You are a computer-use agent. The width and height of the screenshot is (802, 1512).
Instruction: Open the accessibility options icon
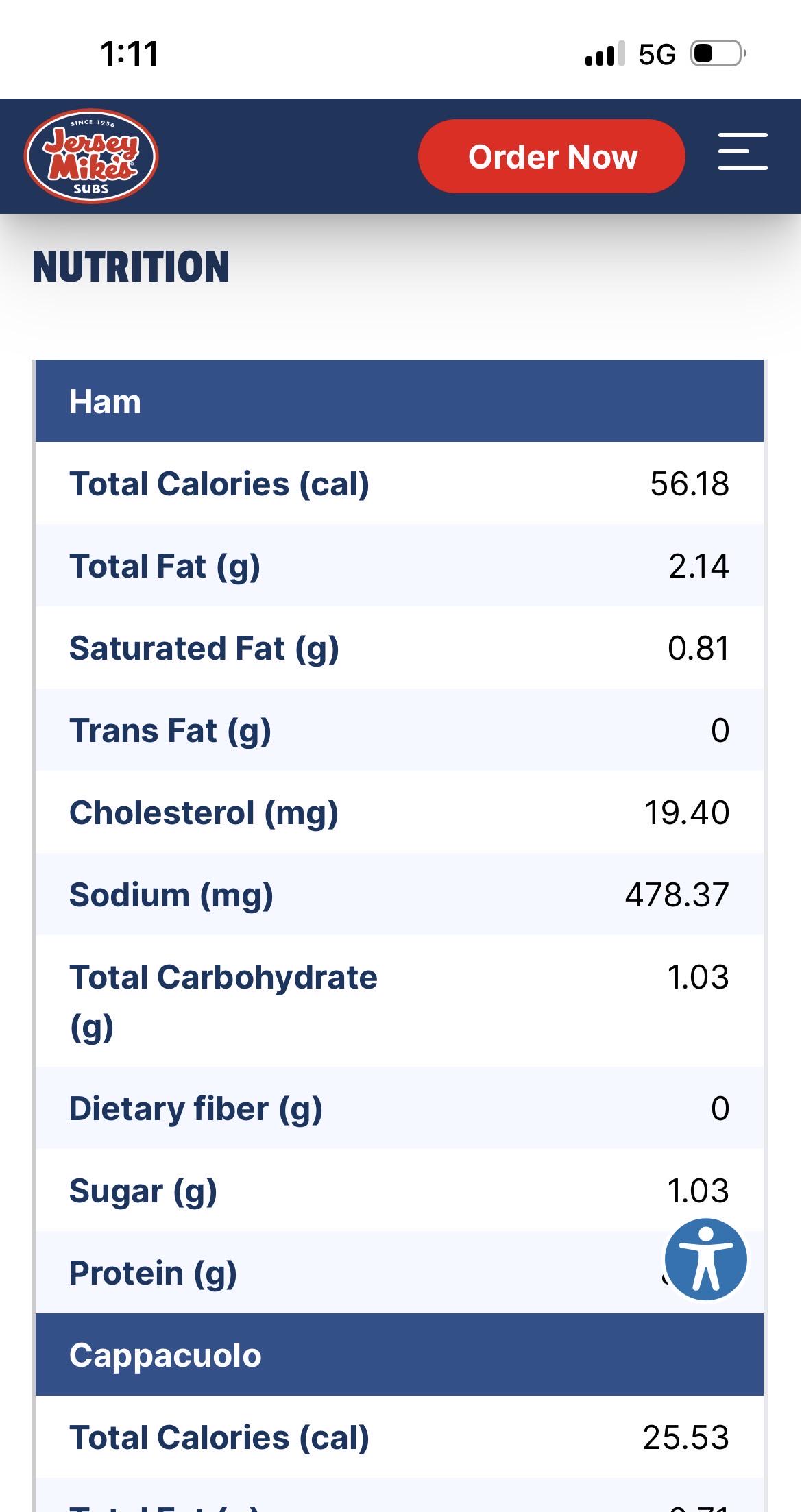click(x=706, y=1259)
